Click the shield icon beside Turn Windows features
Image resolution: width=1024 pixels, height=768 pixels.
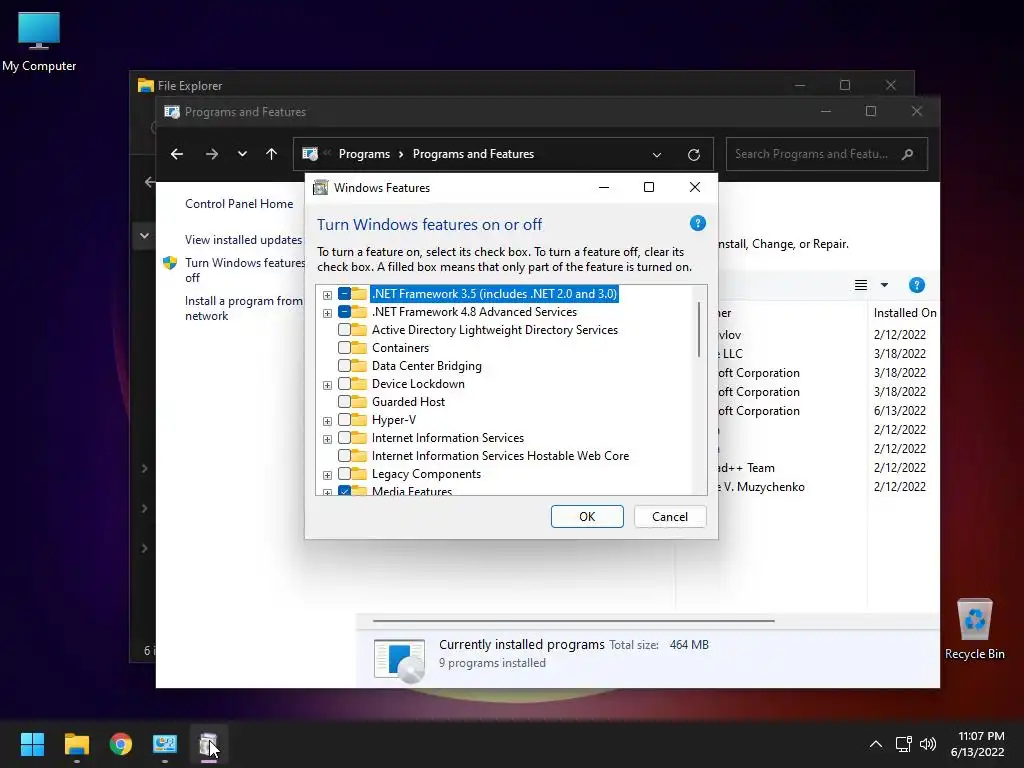[x=170, y=263]
